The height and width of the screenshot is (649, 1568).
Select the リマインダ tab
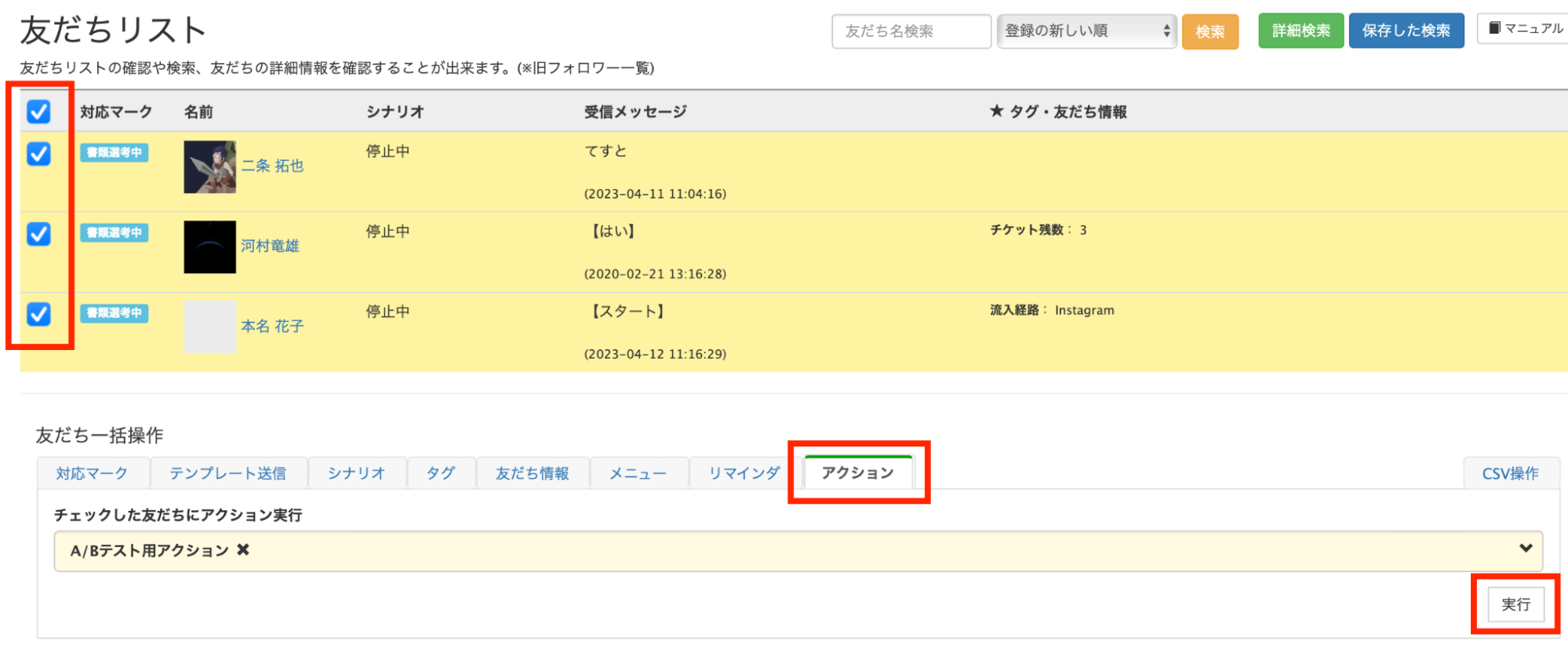coord(744,473)
